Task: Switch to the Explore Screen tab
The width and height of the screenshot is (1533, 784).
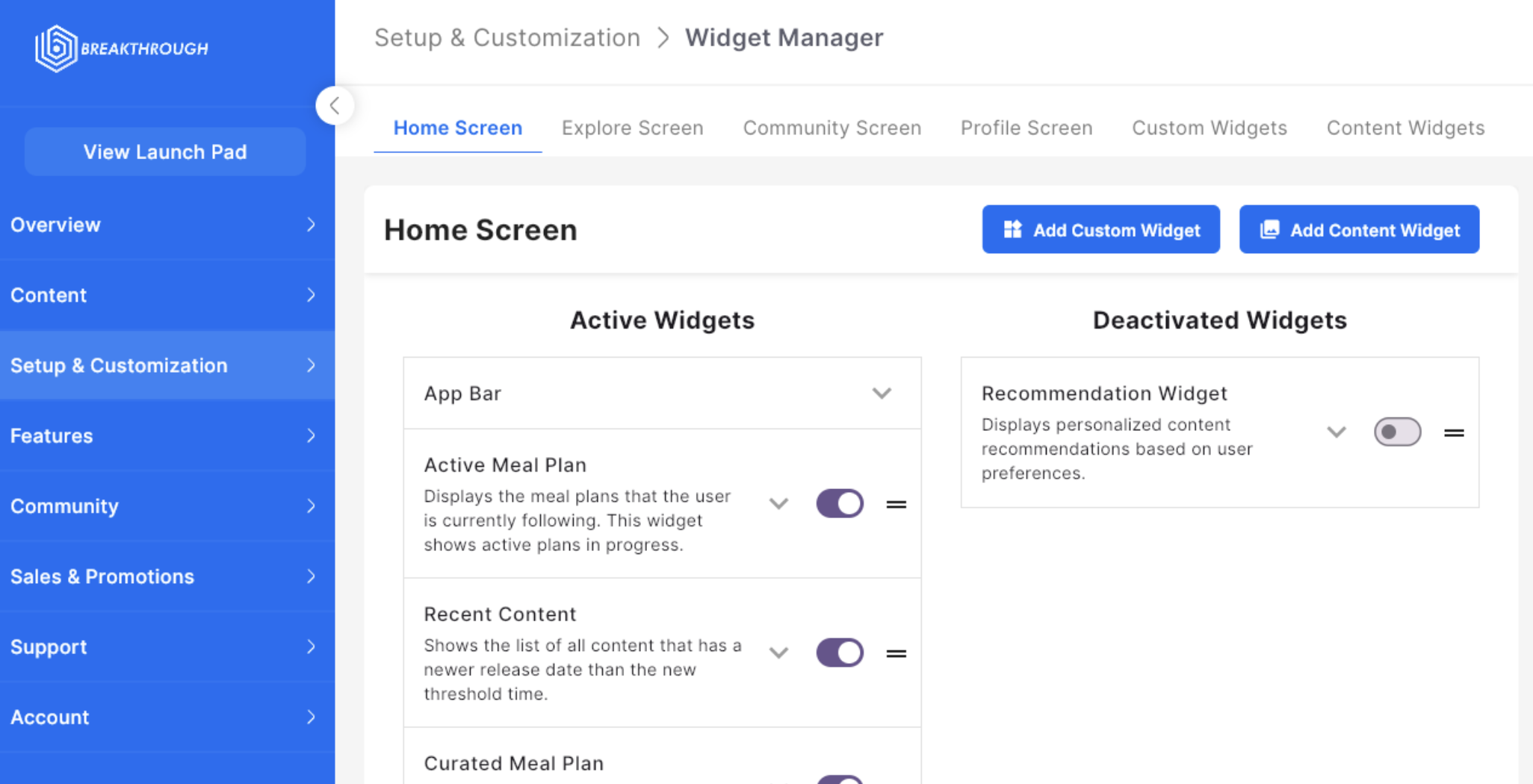Action: point(632,128)
